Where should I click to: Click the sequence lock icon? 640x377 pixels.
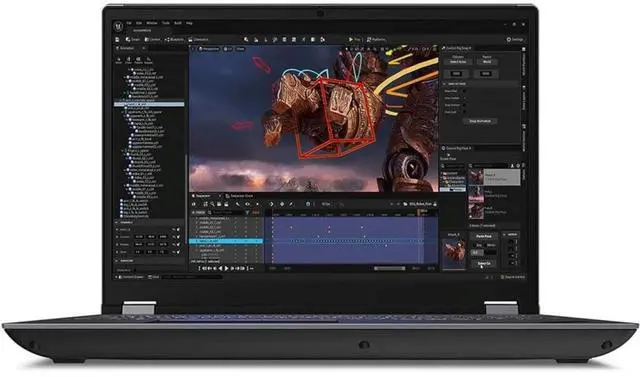435,204
